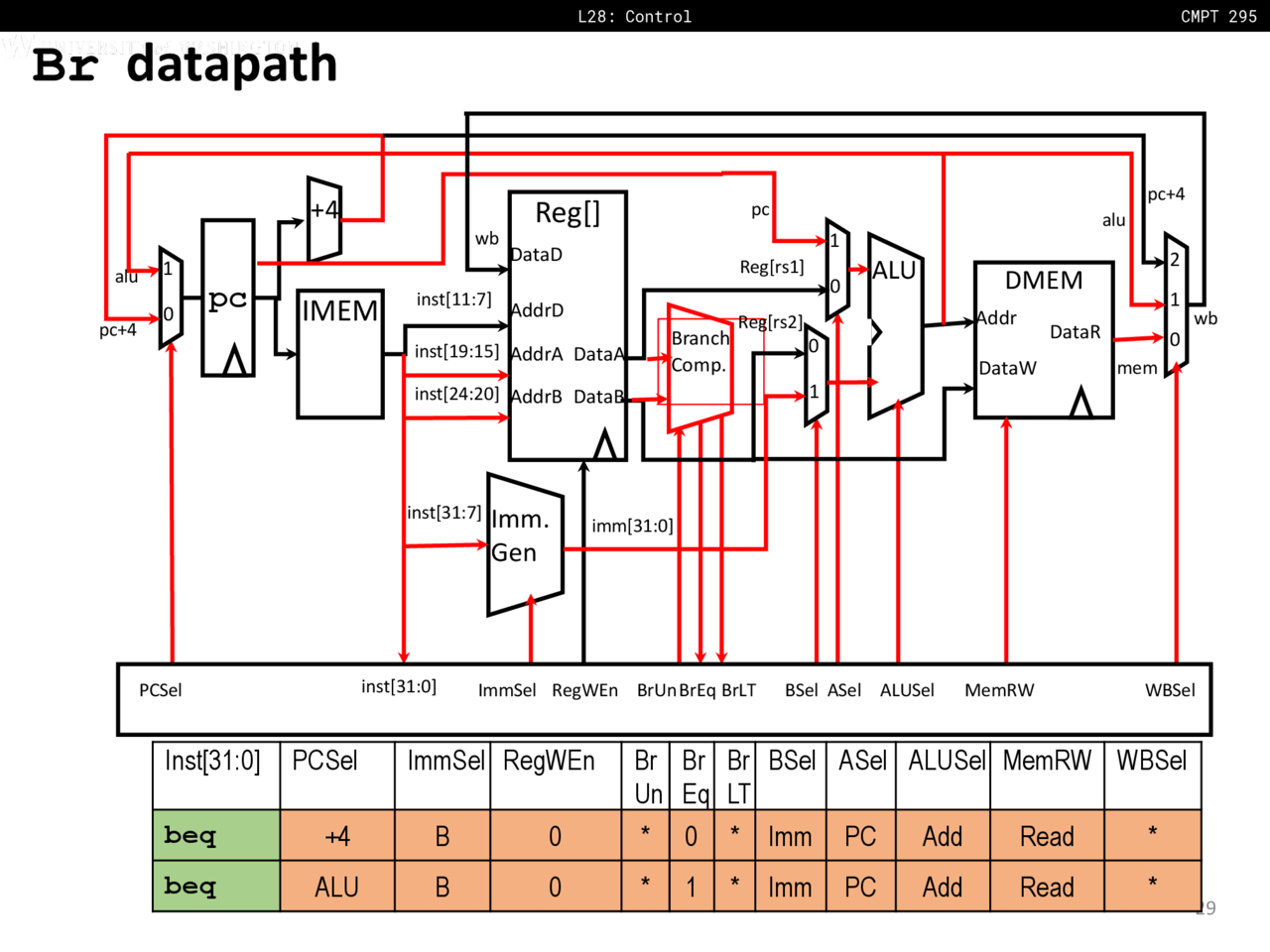Click the CMPT 295 course label

tap(1218, 16)
